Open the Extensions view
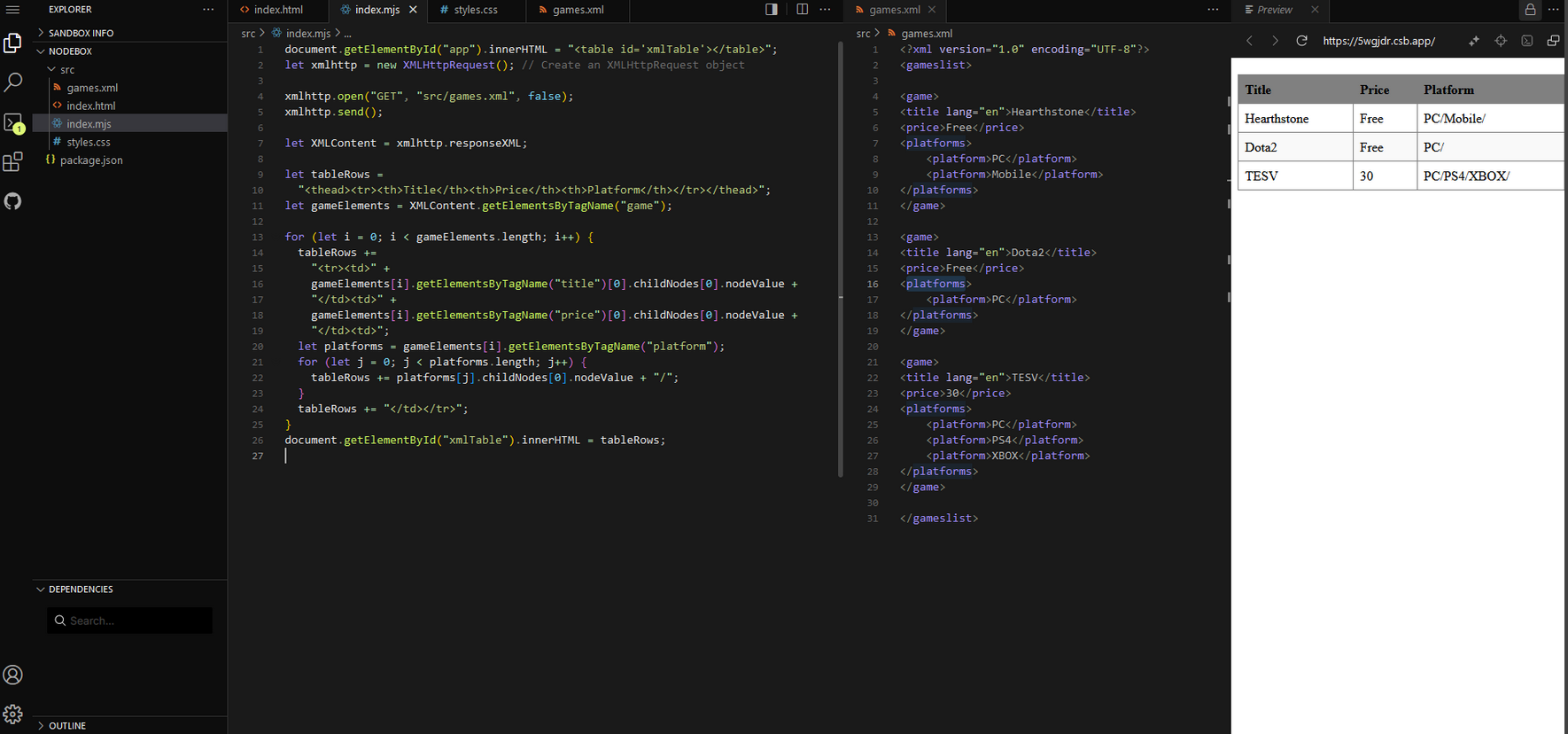Viewport: 1568px width, 734px height. coord(12,162)
